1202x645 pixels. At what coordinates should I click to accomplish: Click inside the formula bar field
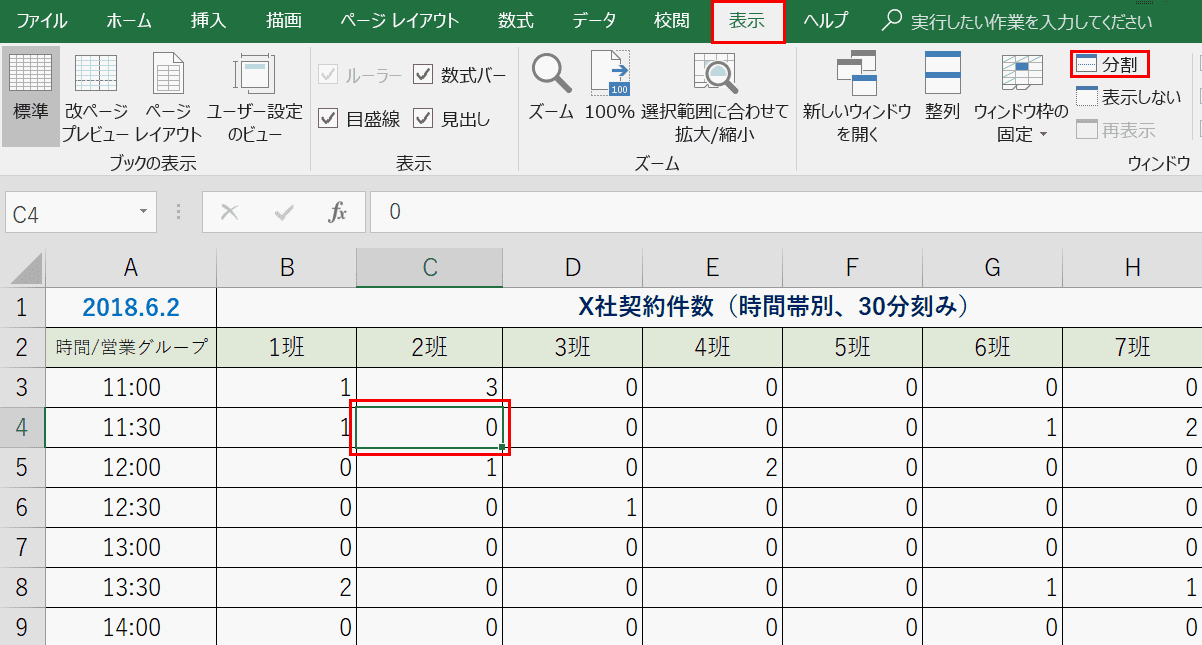[x=786, y=212]
